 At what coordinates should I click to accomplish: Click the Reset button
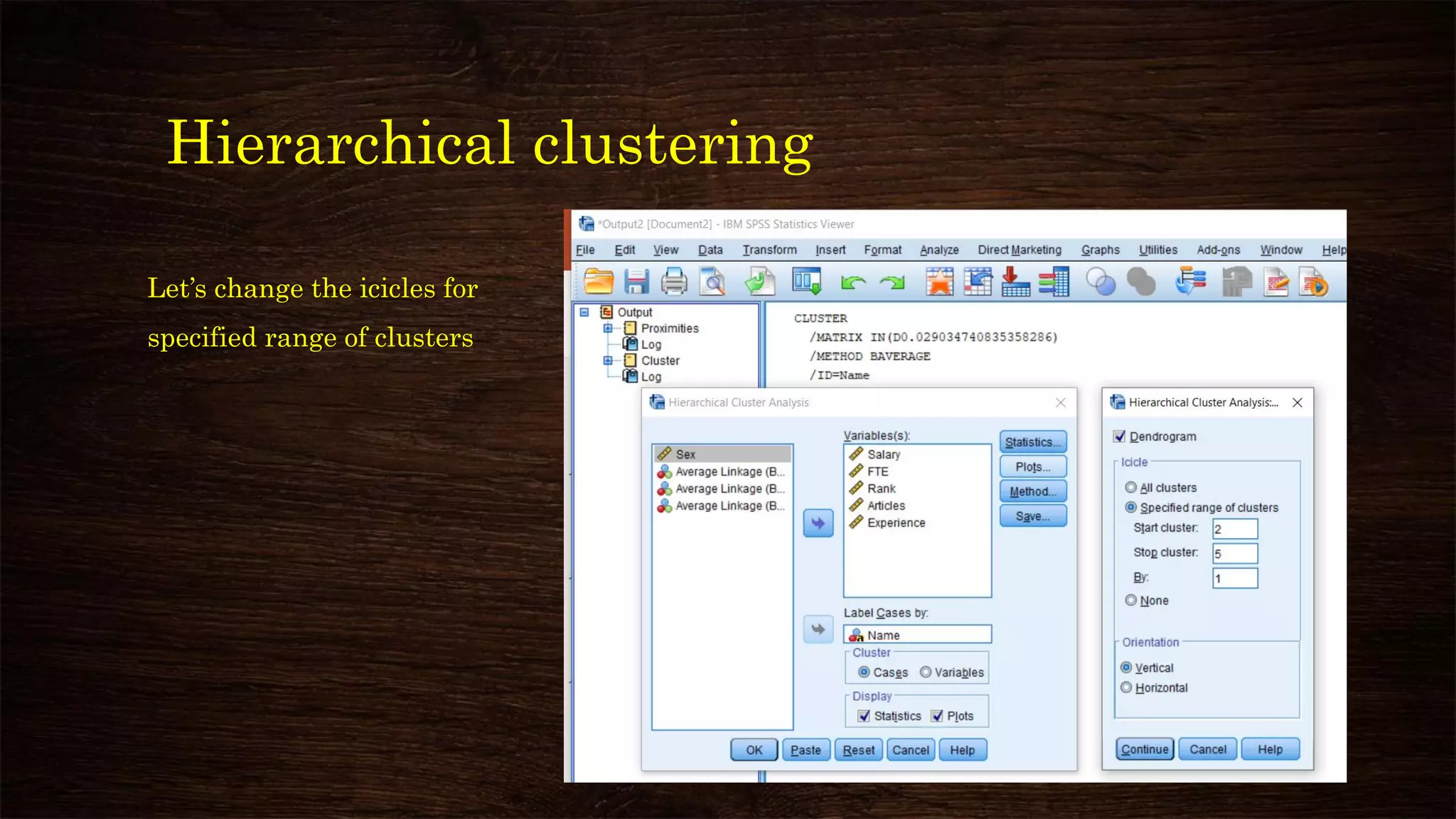click(x=859, y=750)
